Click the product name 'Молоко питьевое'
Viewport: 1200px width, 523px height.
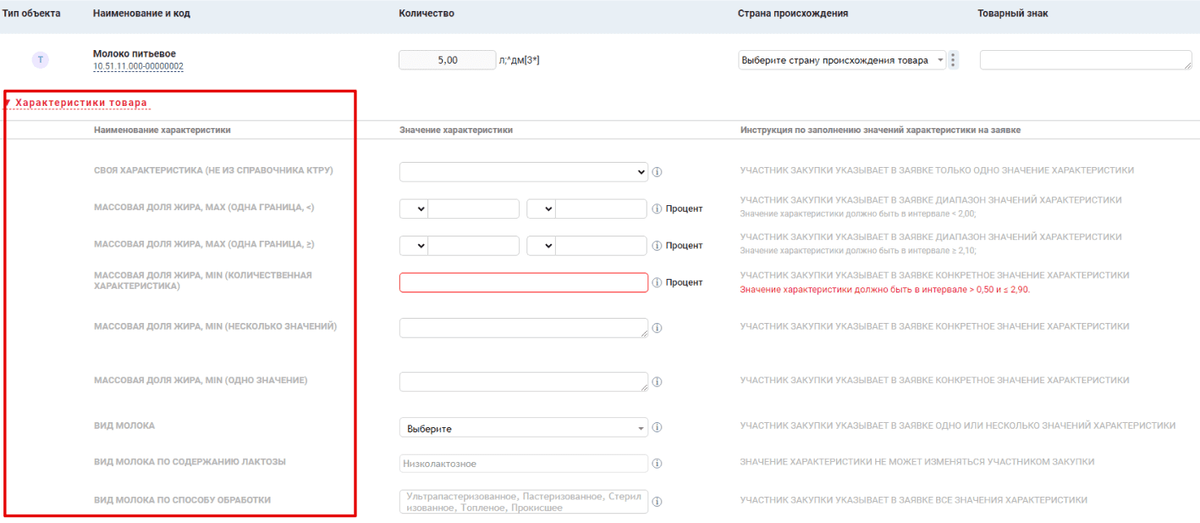(134, 53)
